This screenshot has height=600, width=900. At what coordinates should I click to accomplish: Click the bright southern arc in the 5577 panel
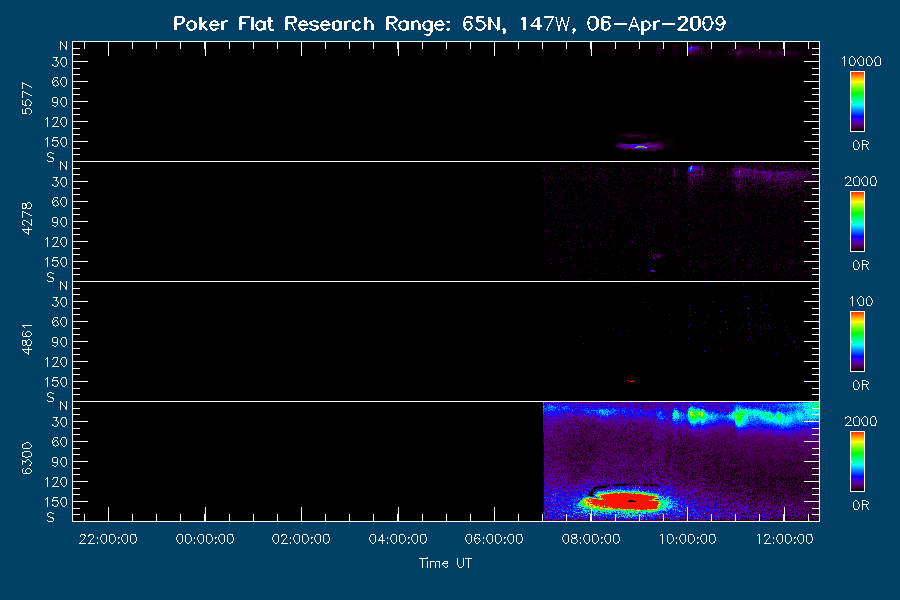point(640,147)
